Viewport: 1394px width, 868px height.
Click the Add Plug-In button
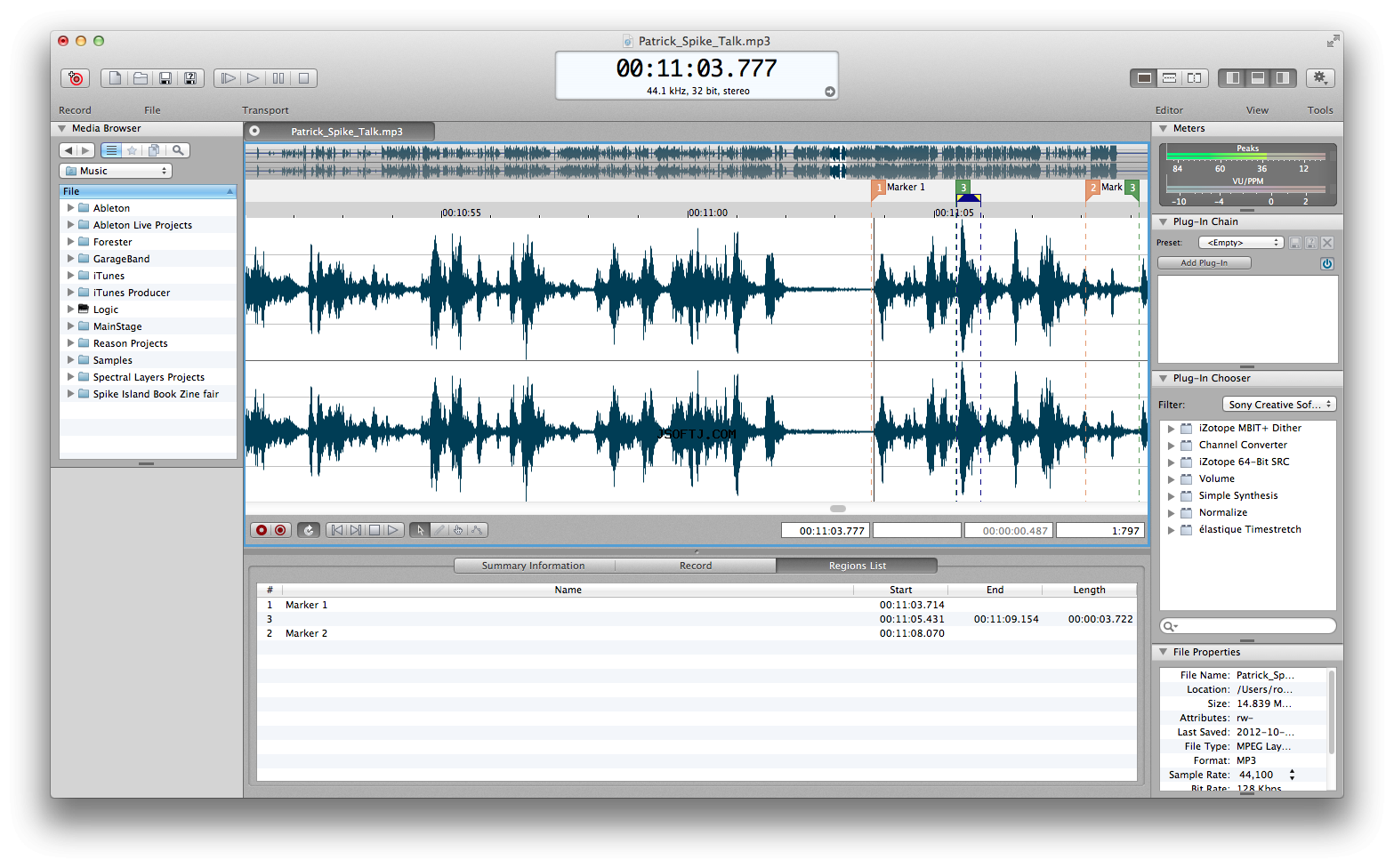1205,263
